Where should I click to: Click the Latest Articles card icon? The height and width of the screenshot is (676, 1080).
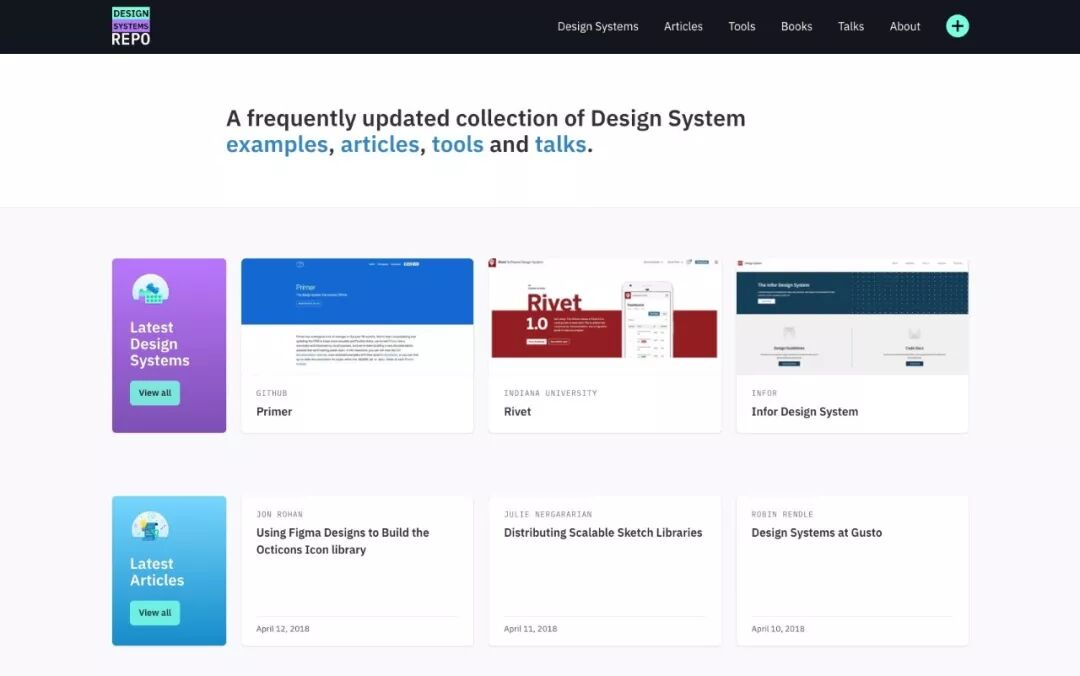click(x=150, y=526)
